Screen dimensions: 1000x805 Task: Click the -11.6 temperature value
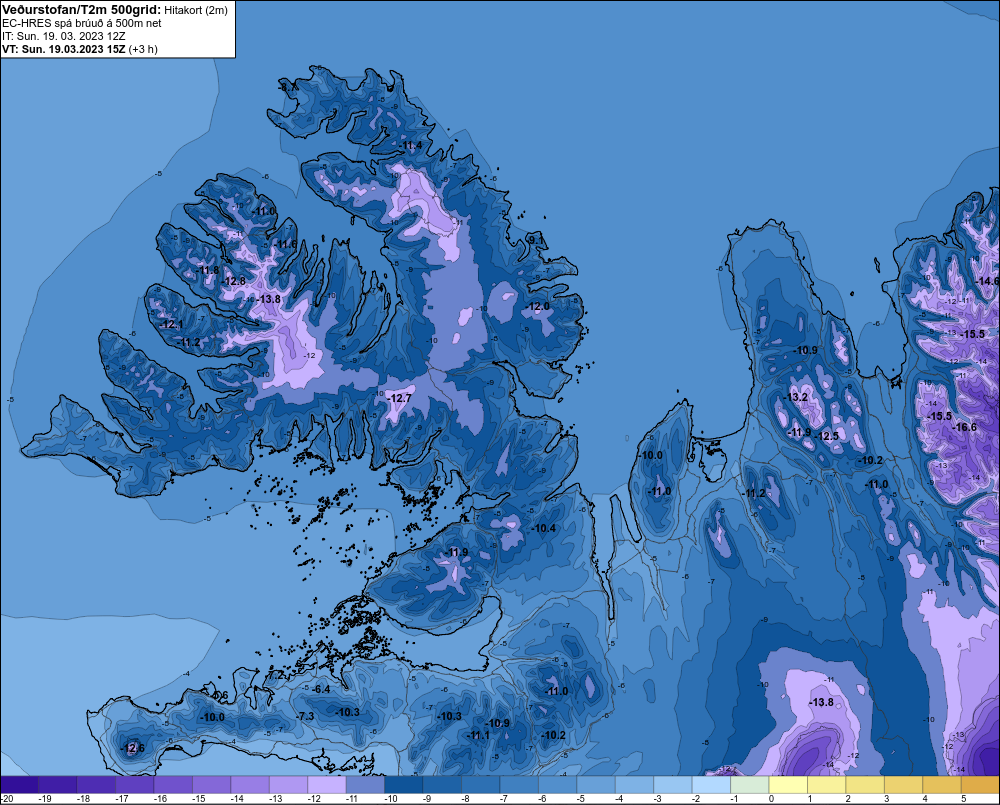coord(286,244)
